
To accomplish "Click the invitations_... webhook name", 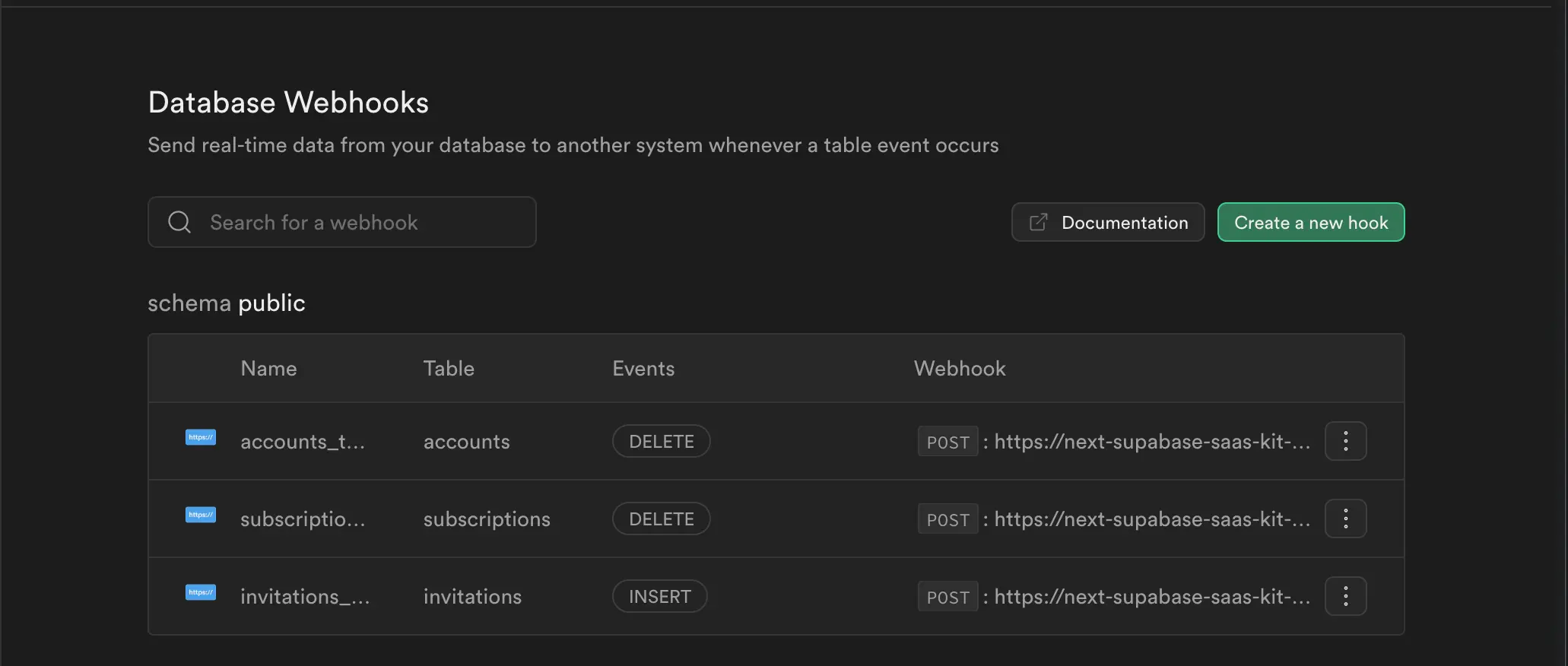I will [x=305, y=597].
